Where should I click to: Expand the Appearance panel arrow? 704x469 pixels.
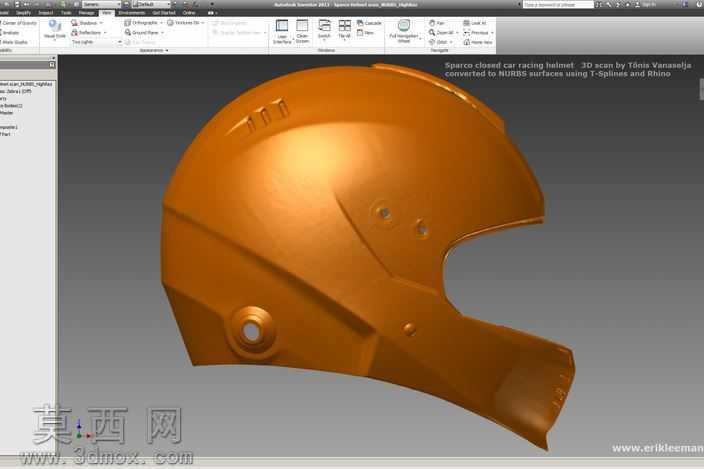pyautogui.click(x=167, y=50)
